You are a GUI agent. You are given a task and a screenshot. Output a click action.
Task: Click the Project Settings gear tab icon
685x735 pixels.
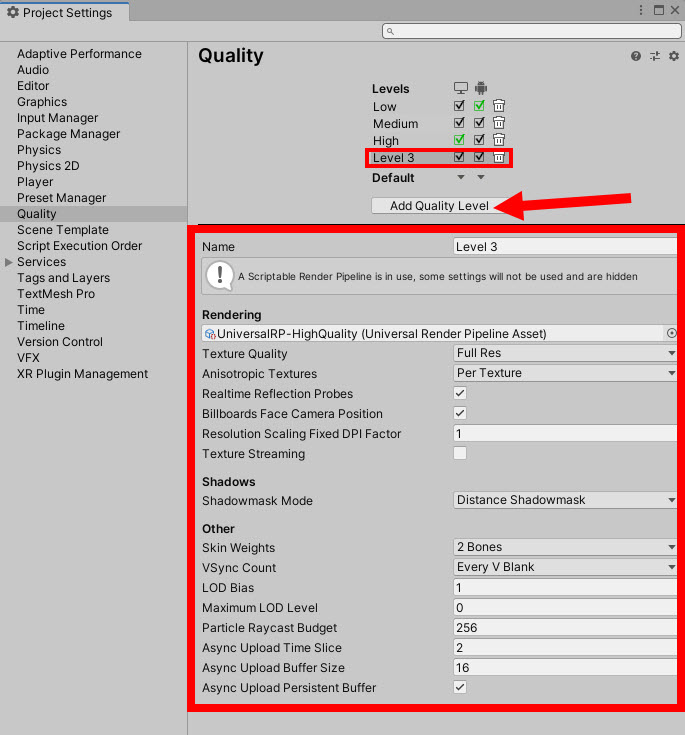pyautogui.click(x=13, y=12)
